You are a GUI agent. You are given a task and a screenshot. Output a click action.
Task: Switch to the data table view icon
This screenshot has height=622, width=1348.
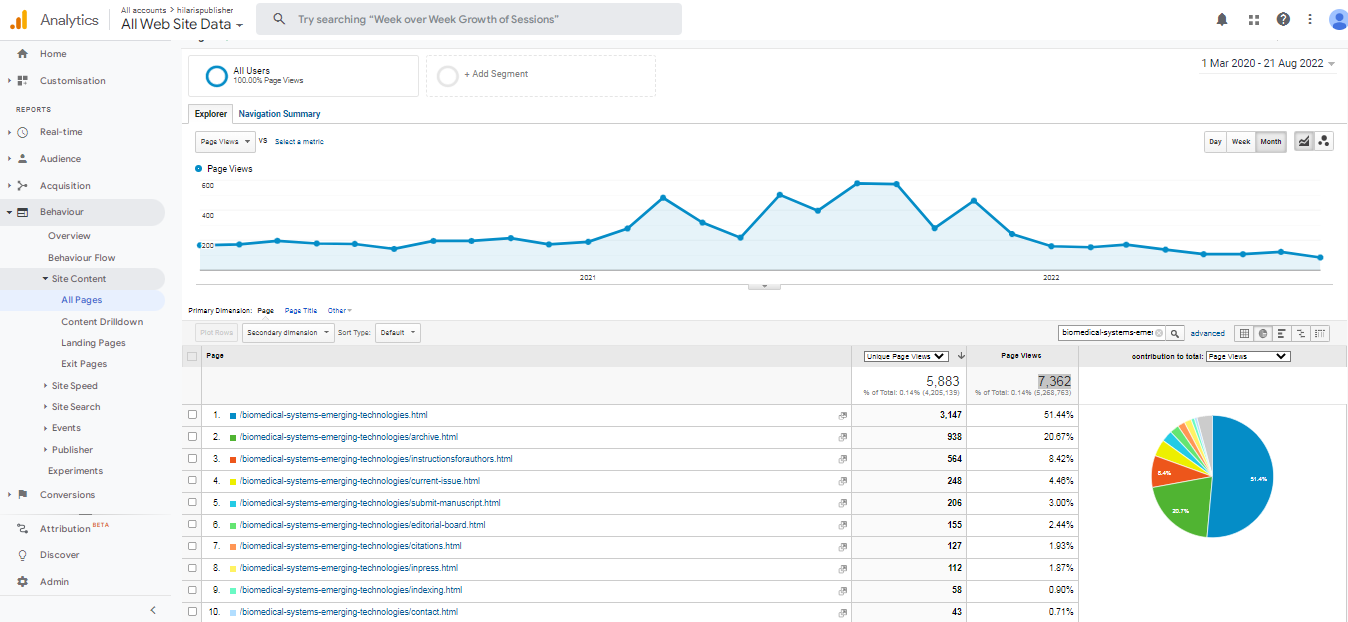coord(1244,333)
